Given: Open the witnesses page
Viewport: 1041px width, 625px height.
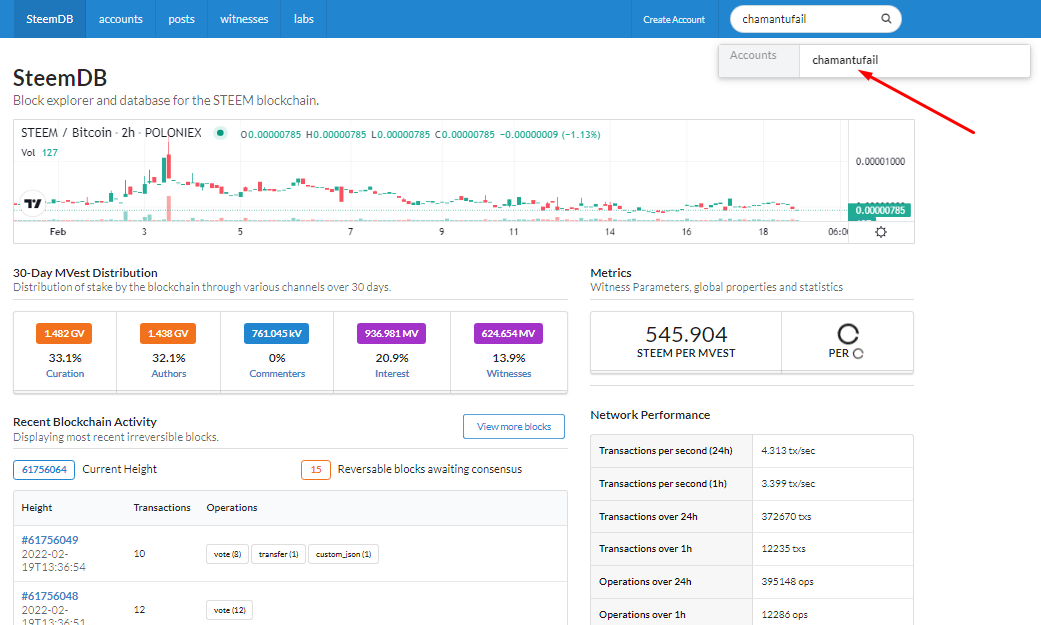Looking at the screenshot, I should [244, 19].
